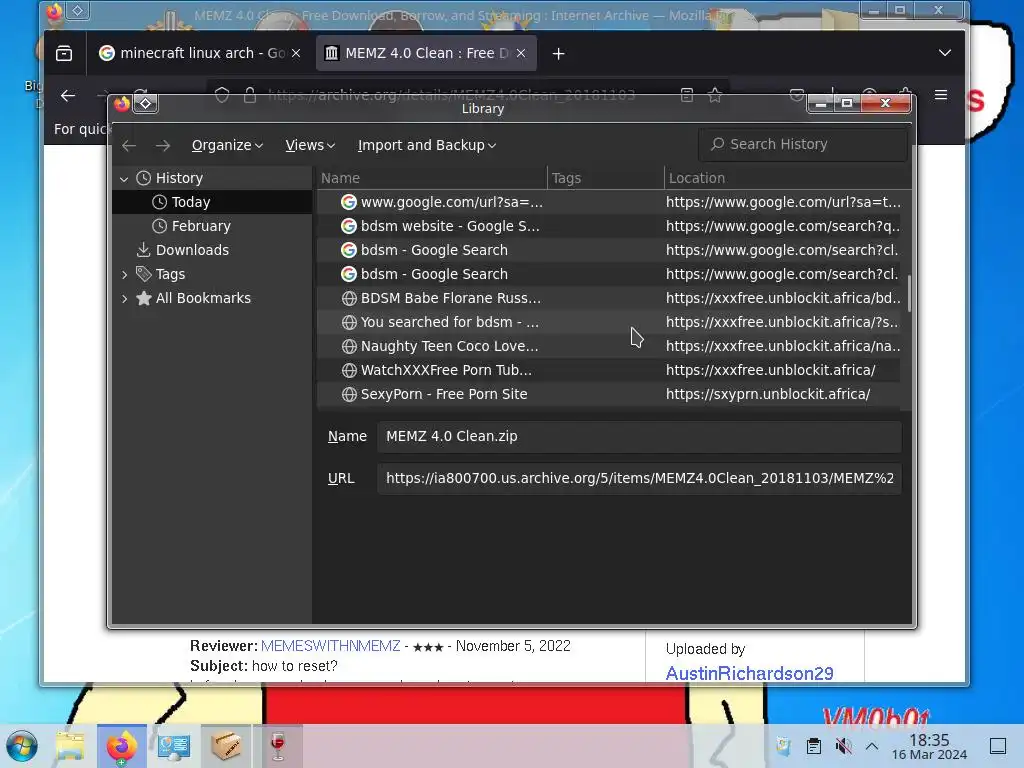Select www.google.com/url?sa= history row

click(609, 202)
